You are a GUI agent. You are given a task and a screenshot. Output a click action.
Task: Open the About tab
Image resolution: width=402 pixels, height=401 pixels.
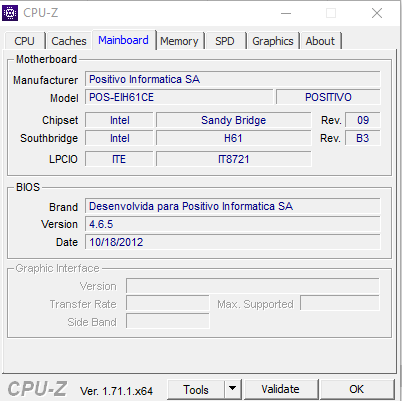(x=320, y=41)
